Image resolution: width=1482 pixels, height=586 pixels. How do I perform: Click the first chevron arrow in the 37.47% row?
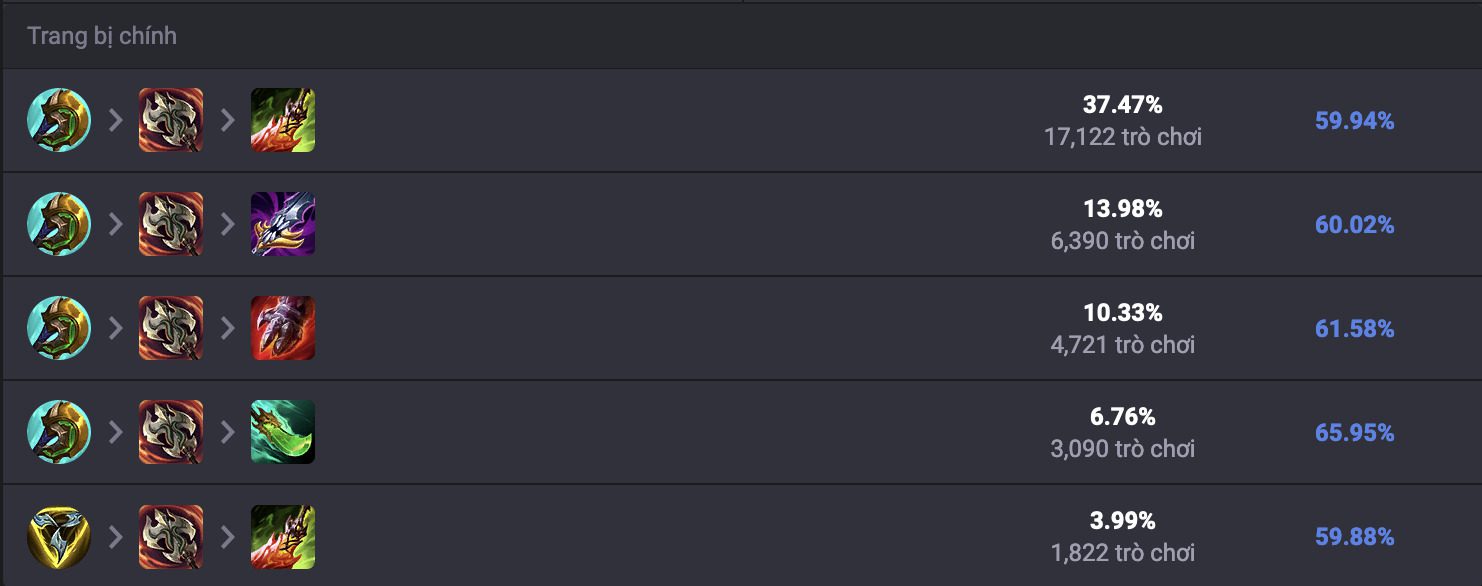click(x=115, y=120)
